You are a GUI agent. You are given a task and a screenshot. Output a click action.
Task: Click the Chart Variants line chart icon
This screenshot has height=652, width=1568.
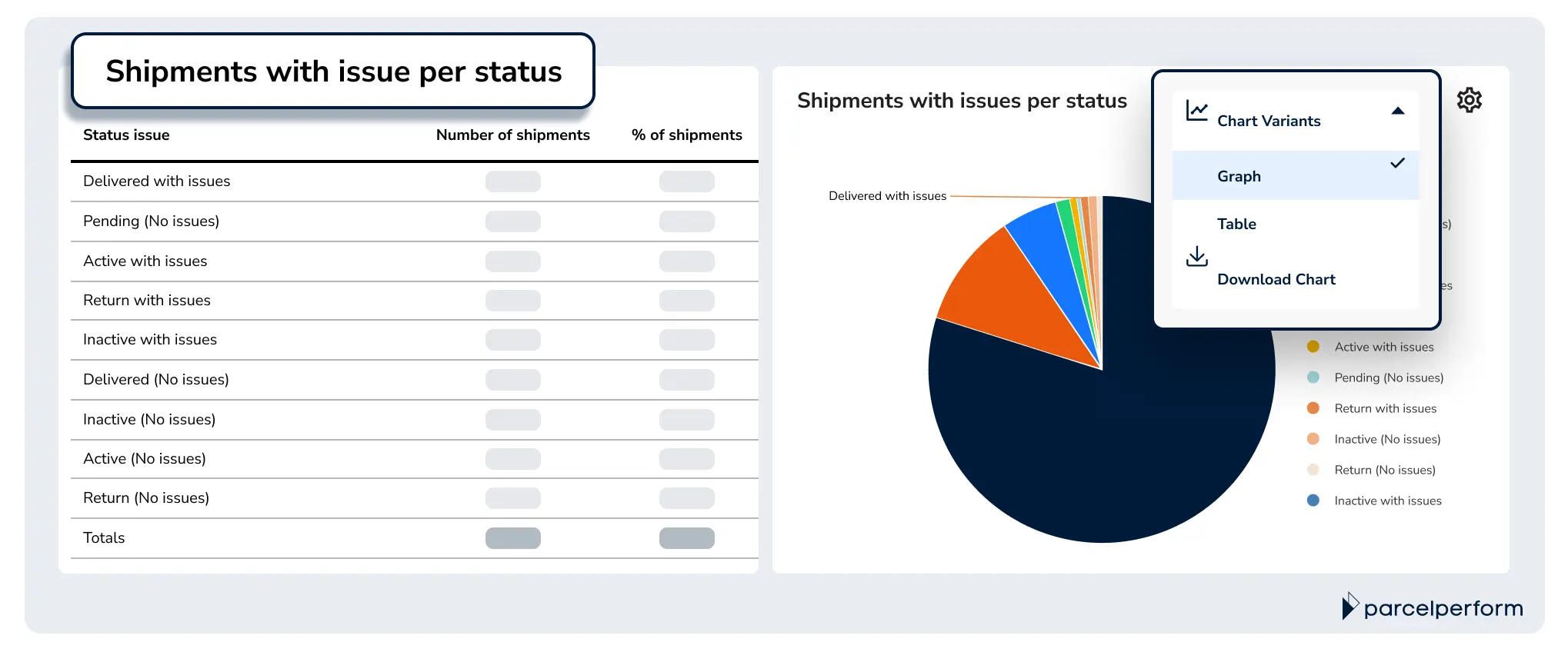[1197, 111]
